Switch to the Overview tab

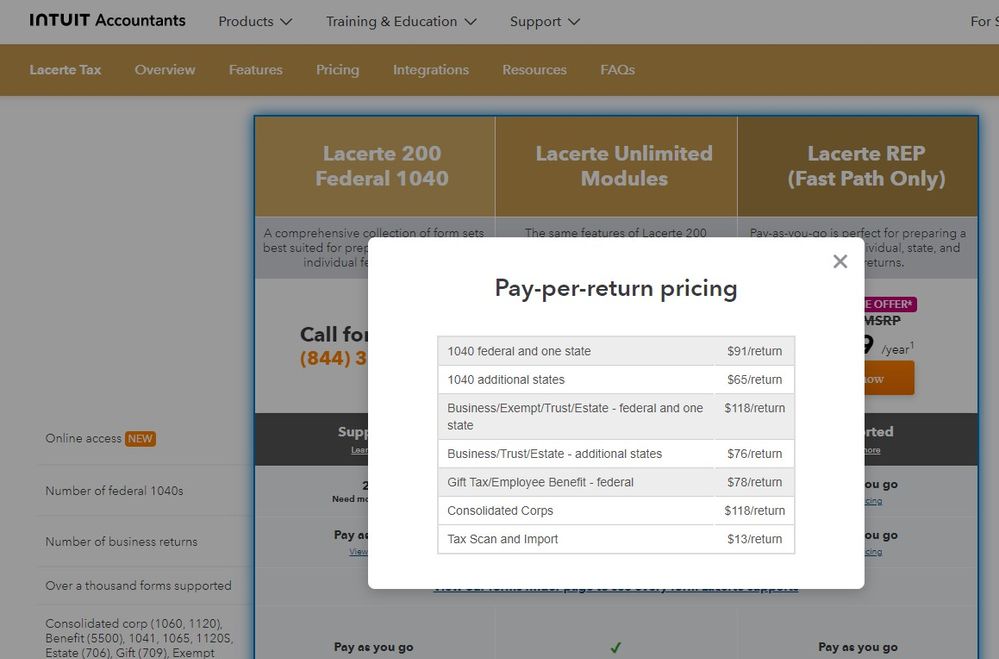coord(165,70)
